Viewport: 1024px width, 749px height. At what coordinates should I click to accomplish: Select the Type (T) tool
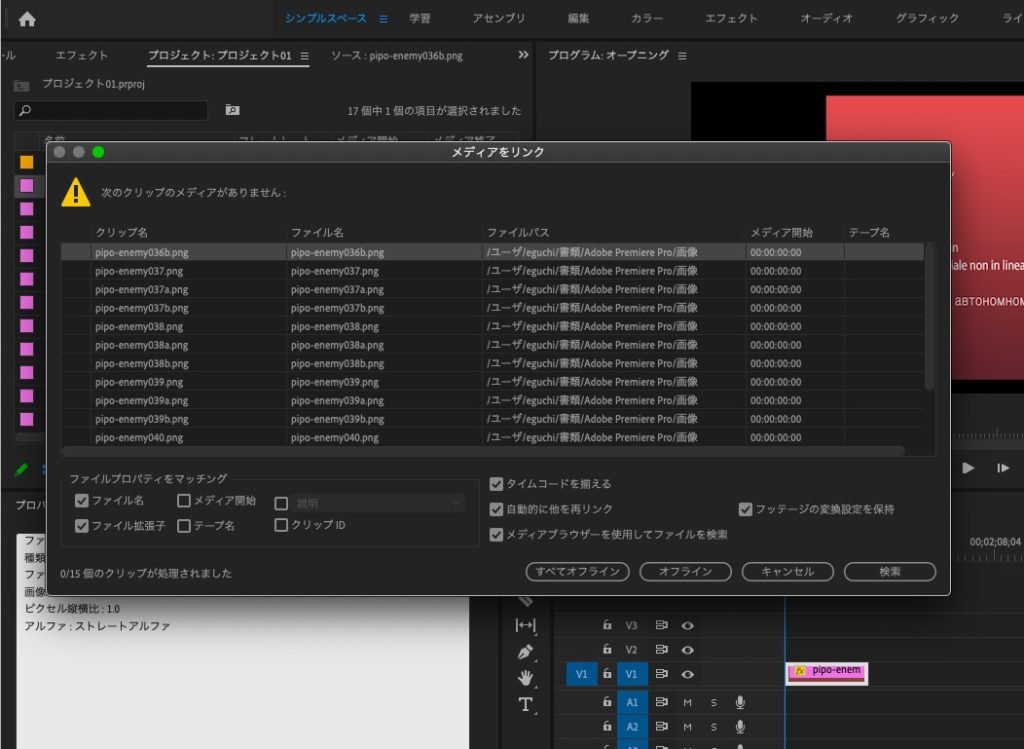[x=526, y=704]
